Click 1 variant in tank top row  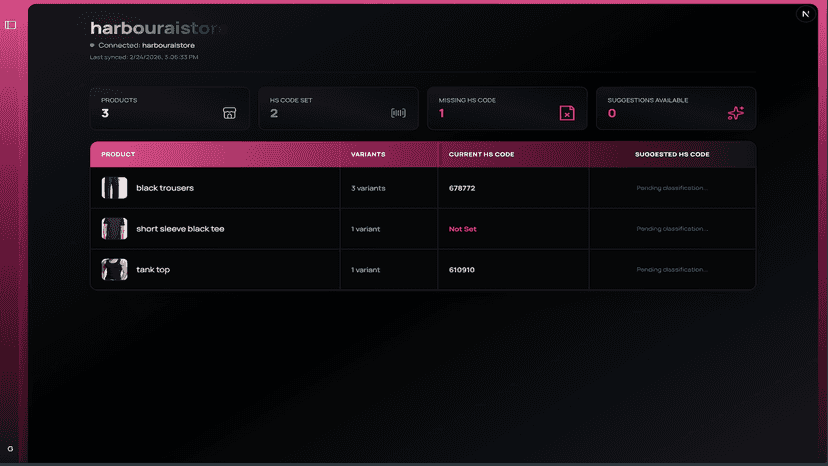point(365,269)
